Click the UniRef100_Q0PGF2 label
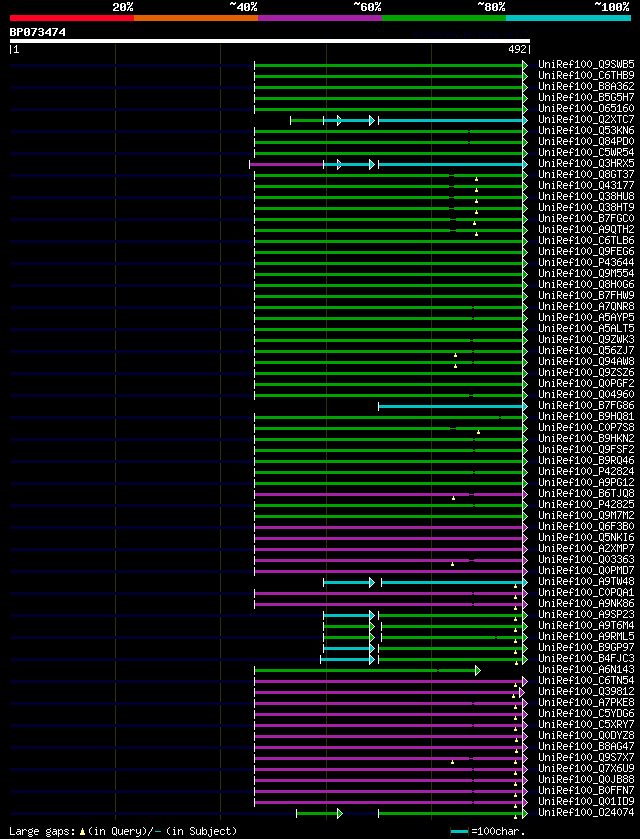Viewport: 640px width, 839px height. point(586,384)
